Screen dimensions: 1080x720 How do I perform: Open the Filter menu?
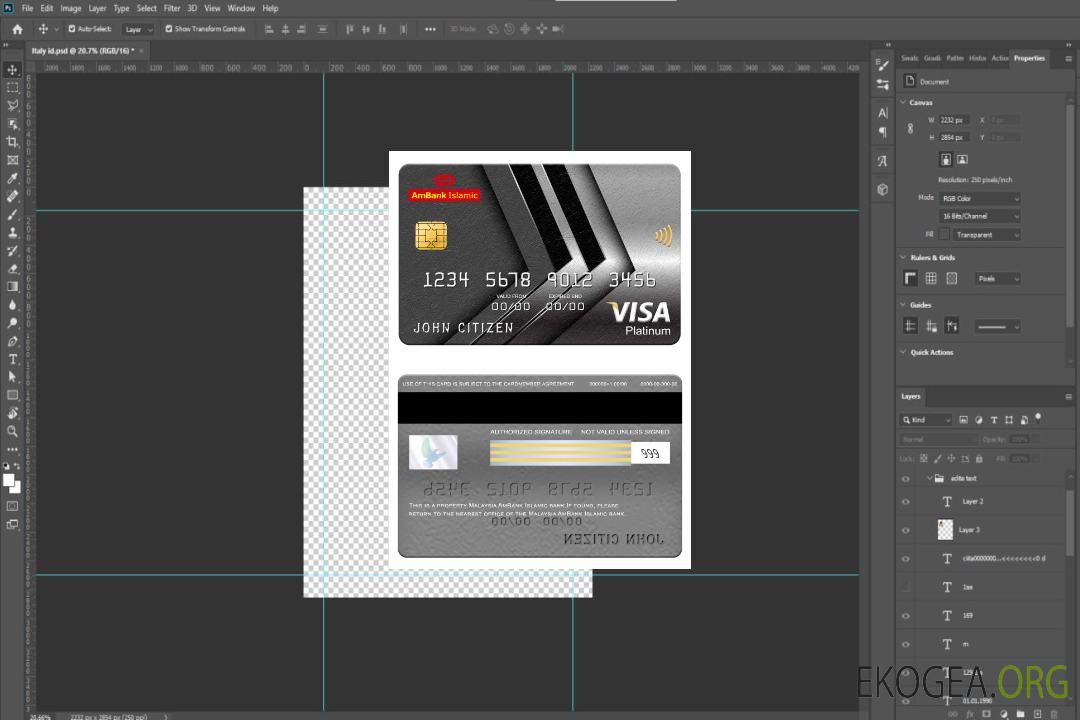tap(172, 8)
